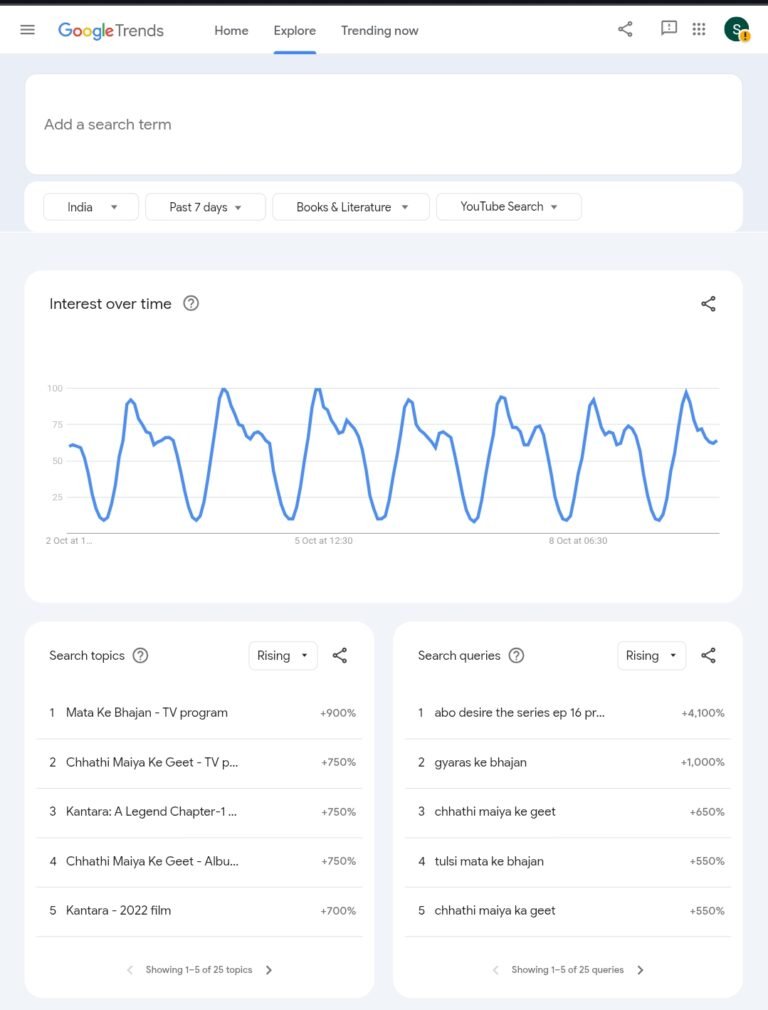
Task: Share the Interest over time chart
Action: point(708,303)
